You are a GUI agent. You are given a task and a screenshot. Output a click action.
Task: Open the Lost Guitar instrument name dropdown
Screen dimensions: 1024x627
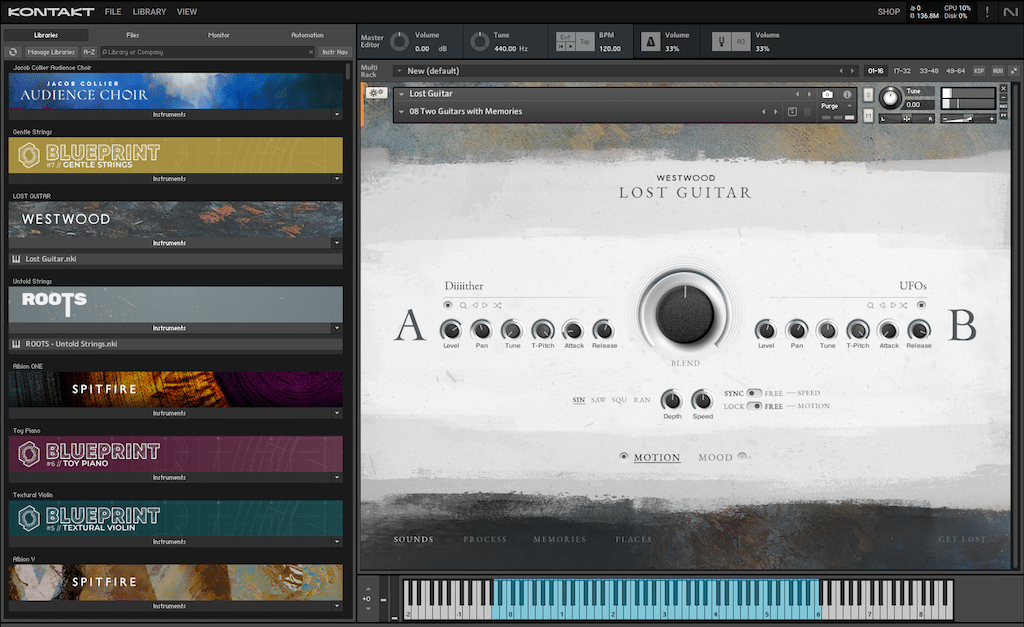[x=401, y=94]
